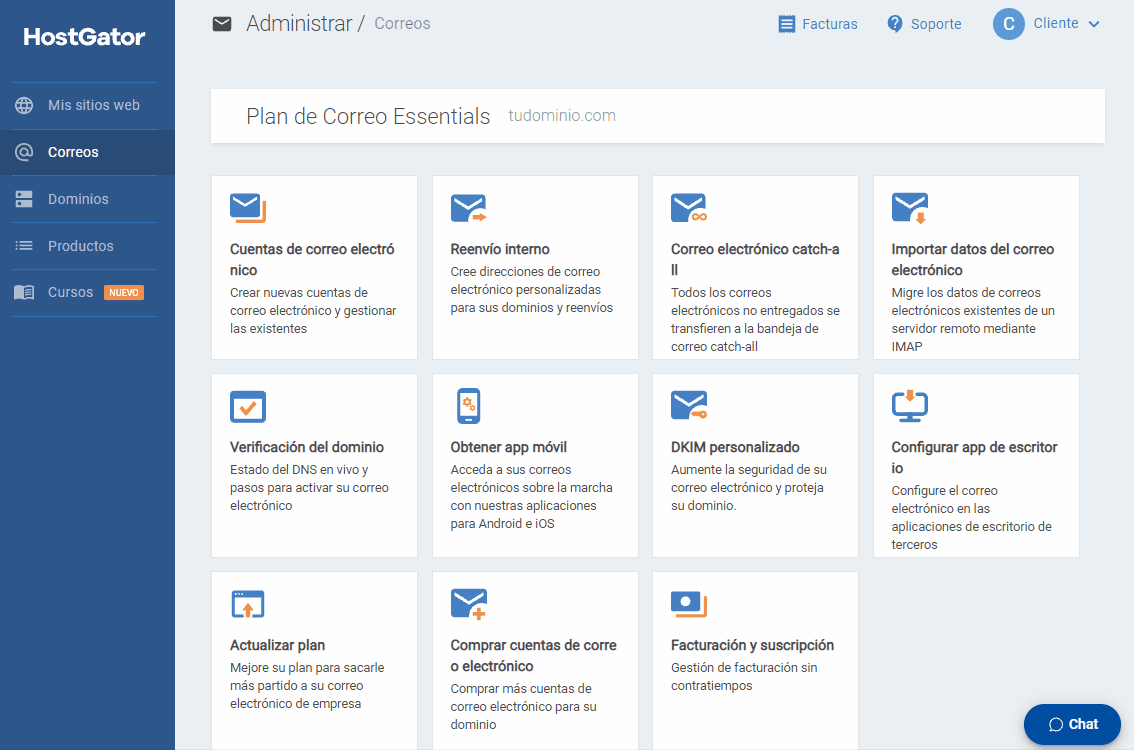The width and height of the screenshot is (1134, 750).
Task: Click Plan de Correo Essentials heading
Action: (x=368, y=116)
